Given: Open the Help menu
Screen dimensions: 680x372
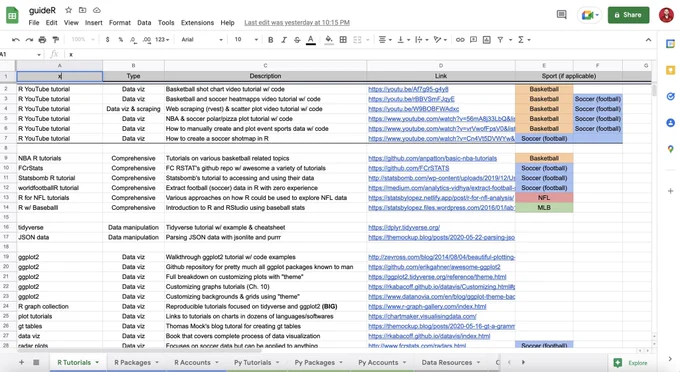Looking at the screenshot, I should (x=227, y=23).
